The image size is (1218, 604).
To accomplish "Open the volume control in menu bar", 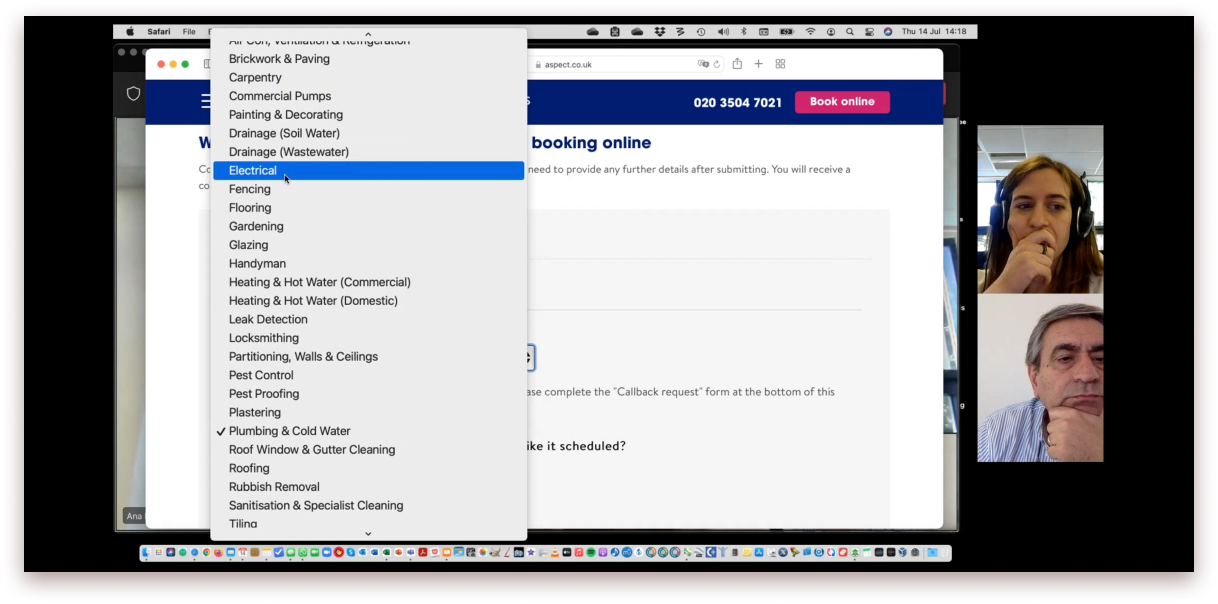I will 723,32.
